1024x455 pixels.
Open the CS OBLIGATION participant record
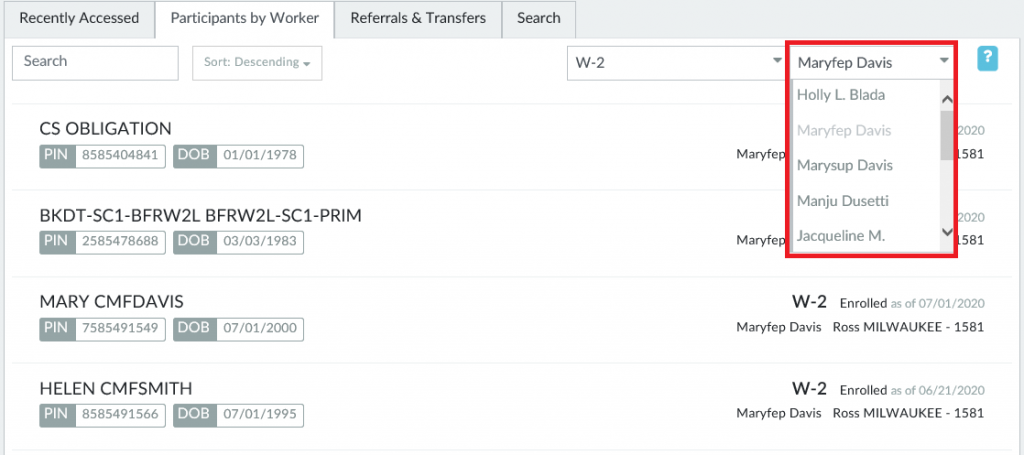coord(106,129)
